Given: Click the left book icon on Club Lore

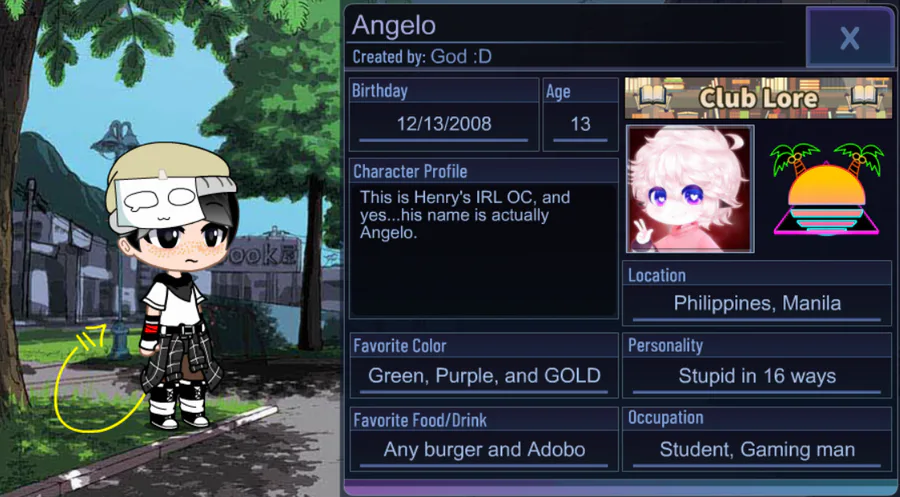Looking at the screenshot, I should tap(651, 97).
